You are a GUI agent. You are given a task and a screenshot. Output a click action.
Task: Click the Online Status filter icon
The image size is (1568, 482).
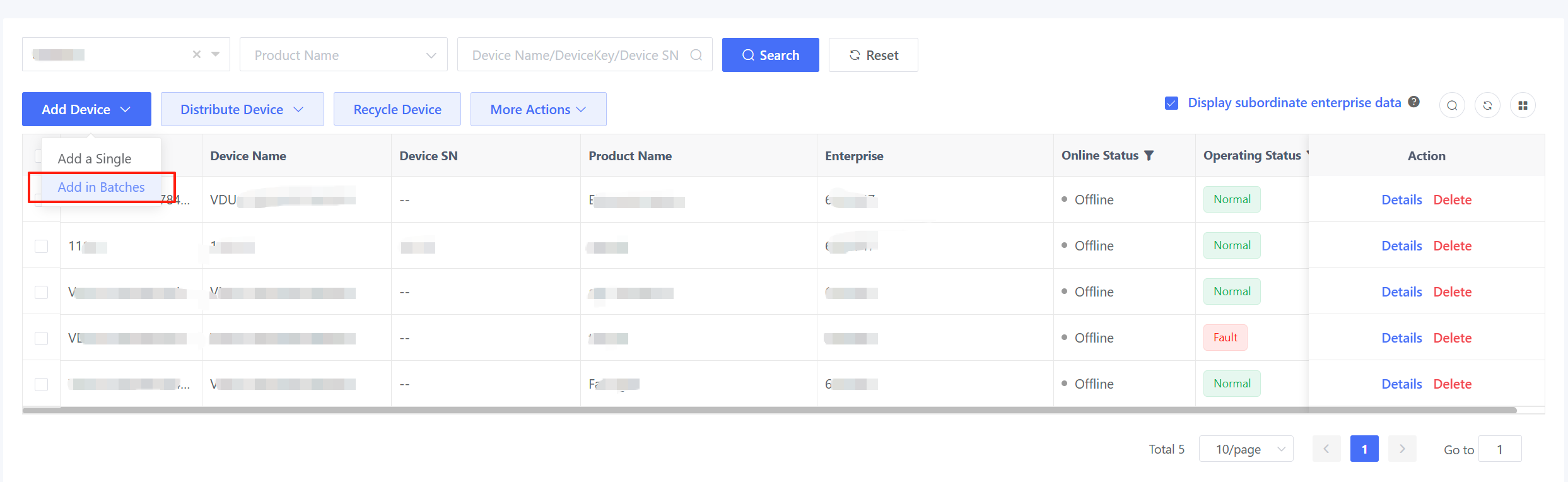[1149, 155]
